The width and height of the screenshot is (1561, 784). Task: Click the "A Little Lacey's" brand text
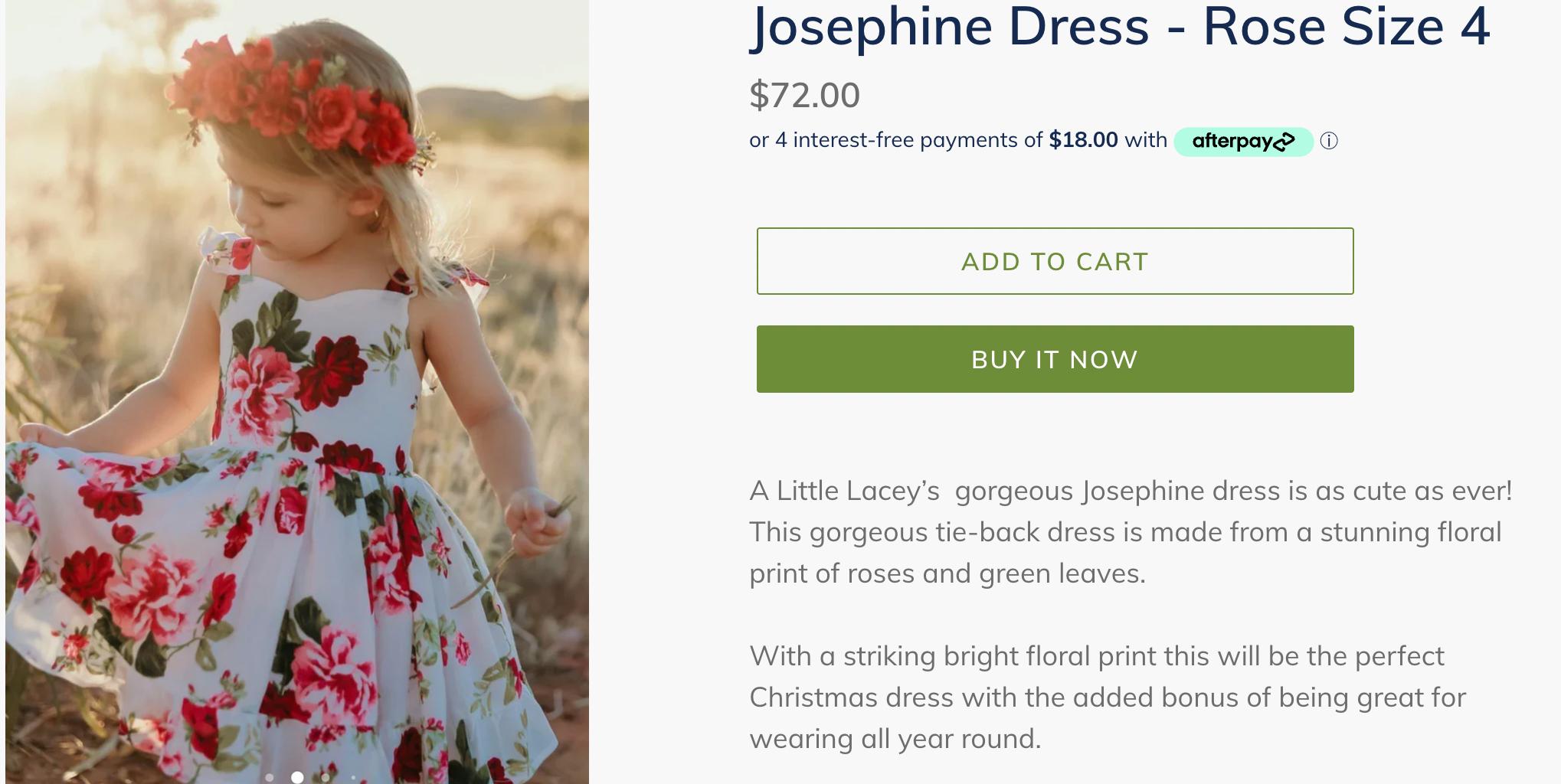[x=844, y=491]
